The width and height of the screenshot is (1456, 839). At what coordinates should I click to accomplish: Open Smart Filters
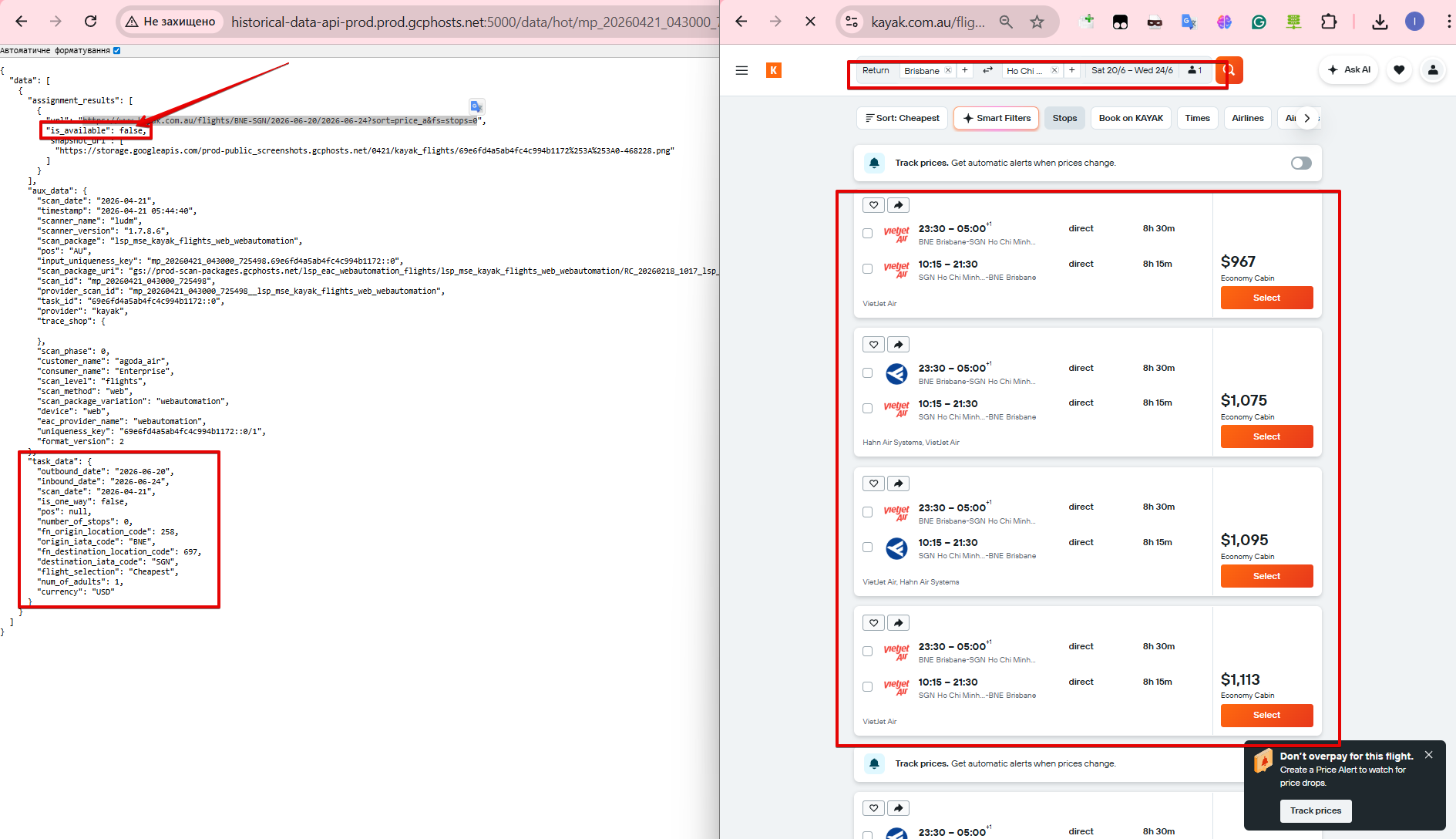click(x=996, y=118)
